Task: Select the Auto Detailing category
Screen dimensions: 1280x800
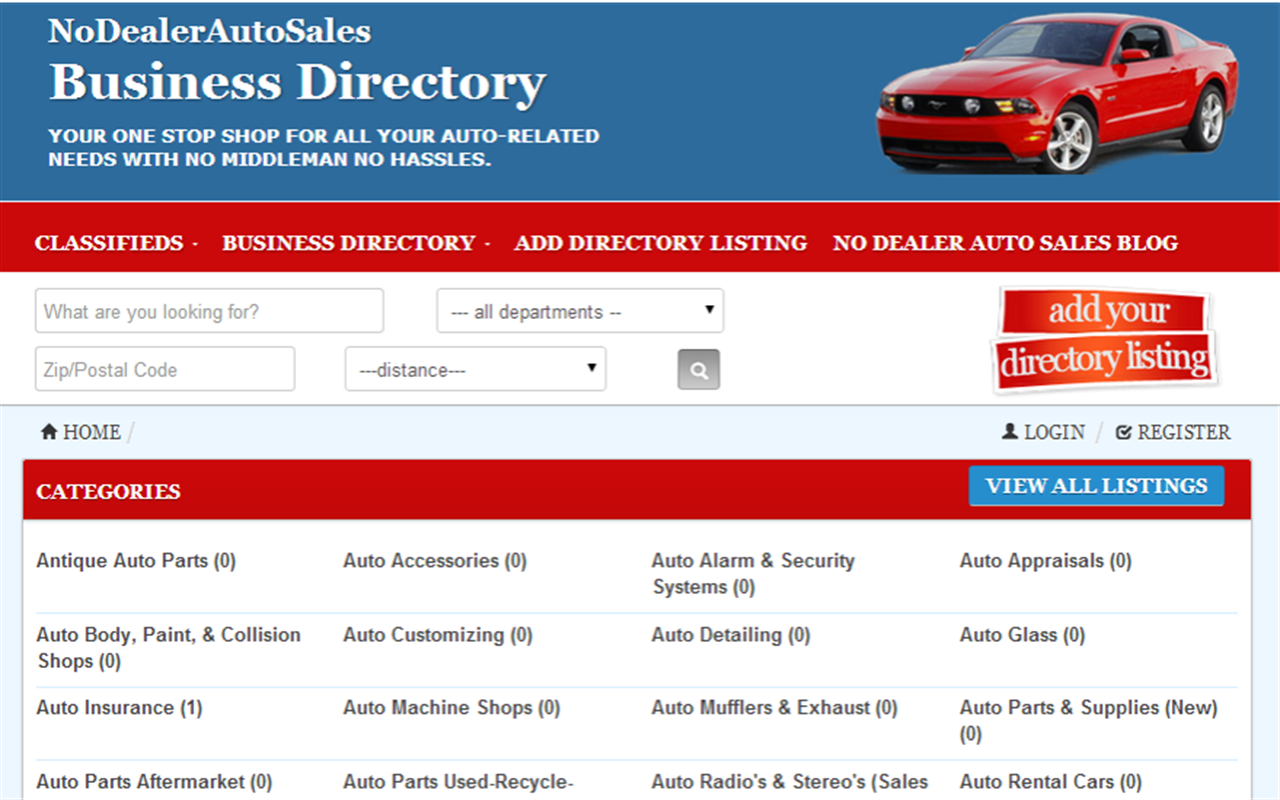Action: click(730, 634)
